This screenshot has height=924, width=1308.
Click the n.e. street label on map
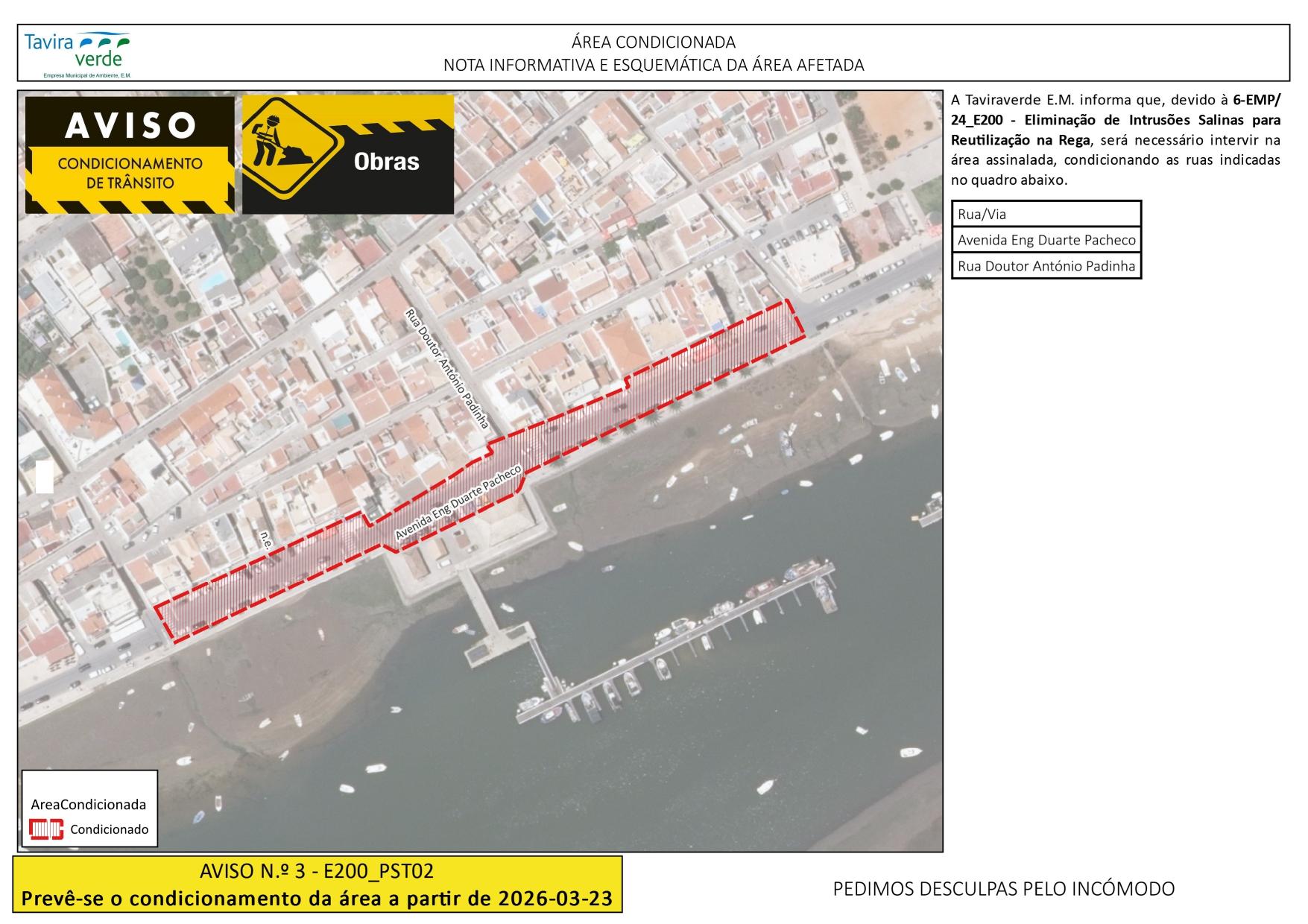point(265,540)
